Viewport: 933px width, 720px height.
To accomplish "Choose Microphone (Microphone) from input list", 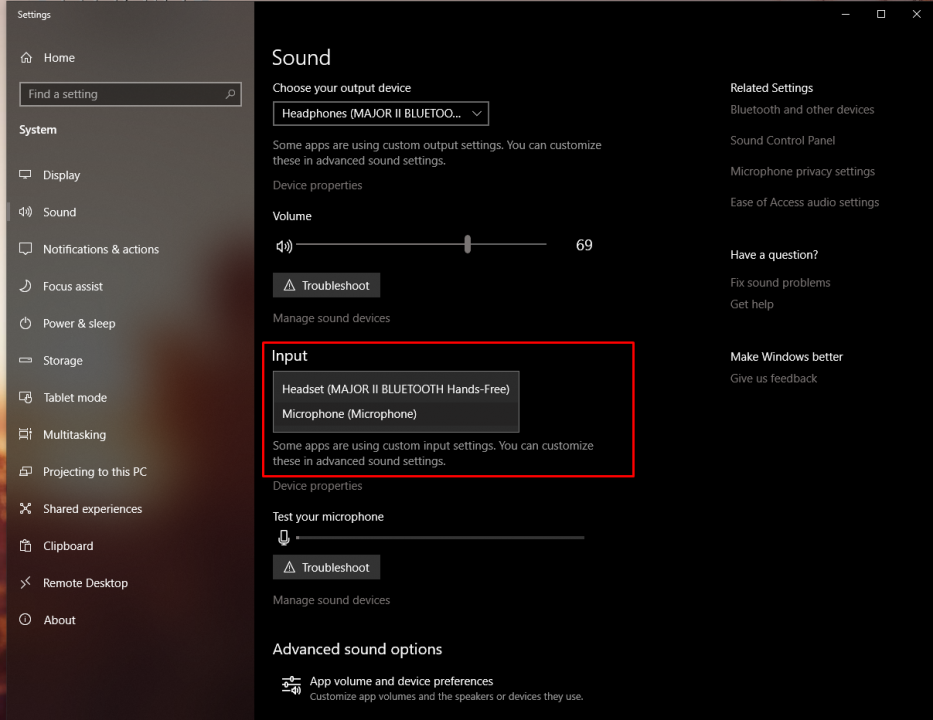I will [x=349, y=414].
